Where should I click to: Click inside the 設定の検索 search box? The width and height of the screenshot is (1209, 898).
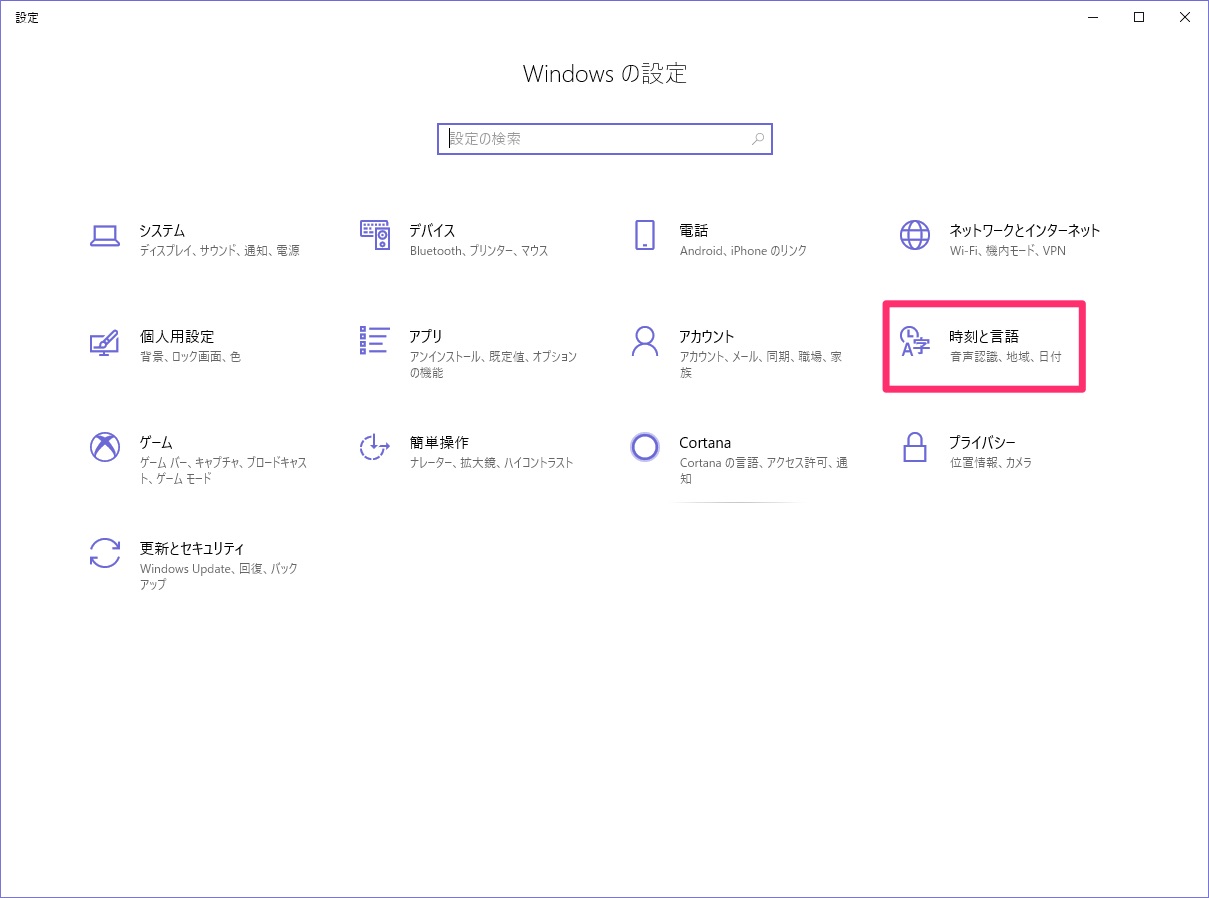tap(605, 139)
